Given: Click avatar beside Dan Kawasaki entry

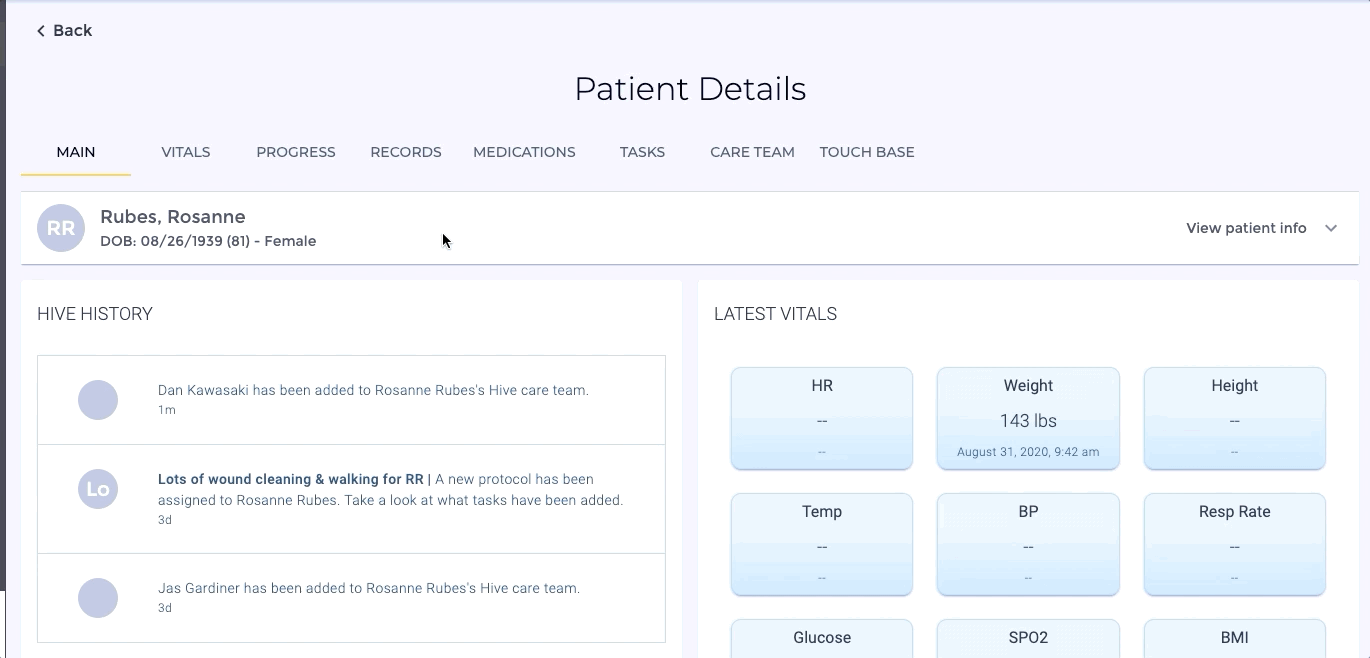Looking at the screenshot, I should [x=98, y=400].
